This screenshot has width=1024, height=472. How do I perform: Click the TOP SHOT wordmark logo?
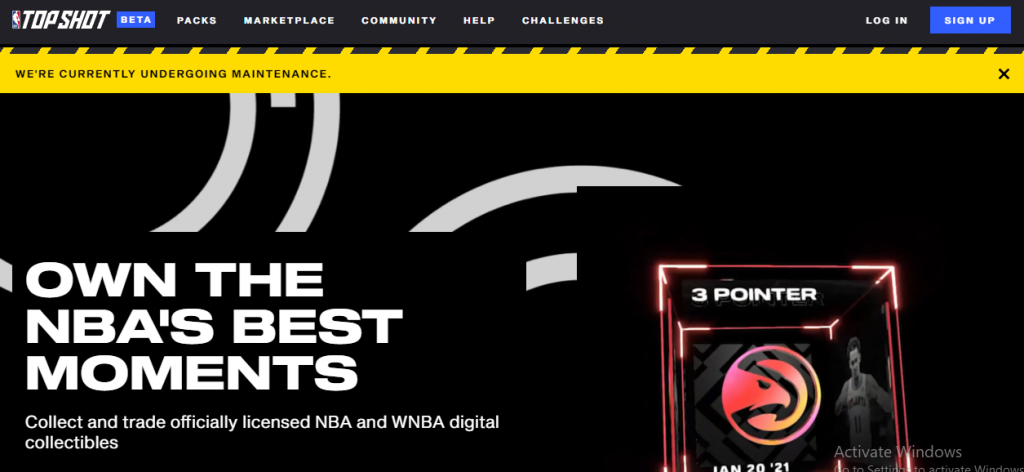tap(65, 20)
